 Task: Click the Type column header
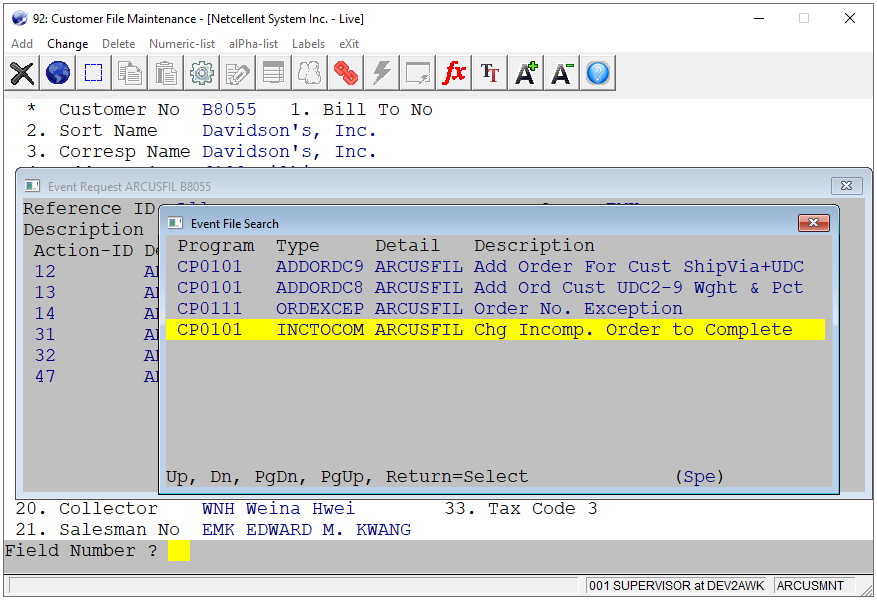tap(298, 246)
